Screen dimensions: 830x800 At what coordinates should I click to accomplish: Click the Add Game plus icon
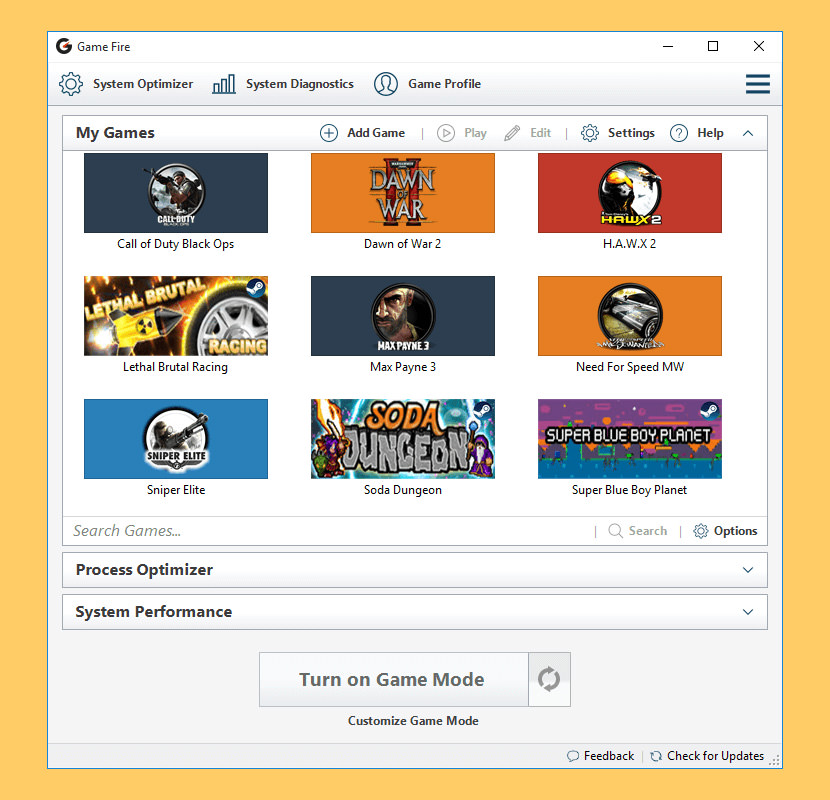click(329, 133)
